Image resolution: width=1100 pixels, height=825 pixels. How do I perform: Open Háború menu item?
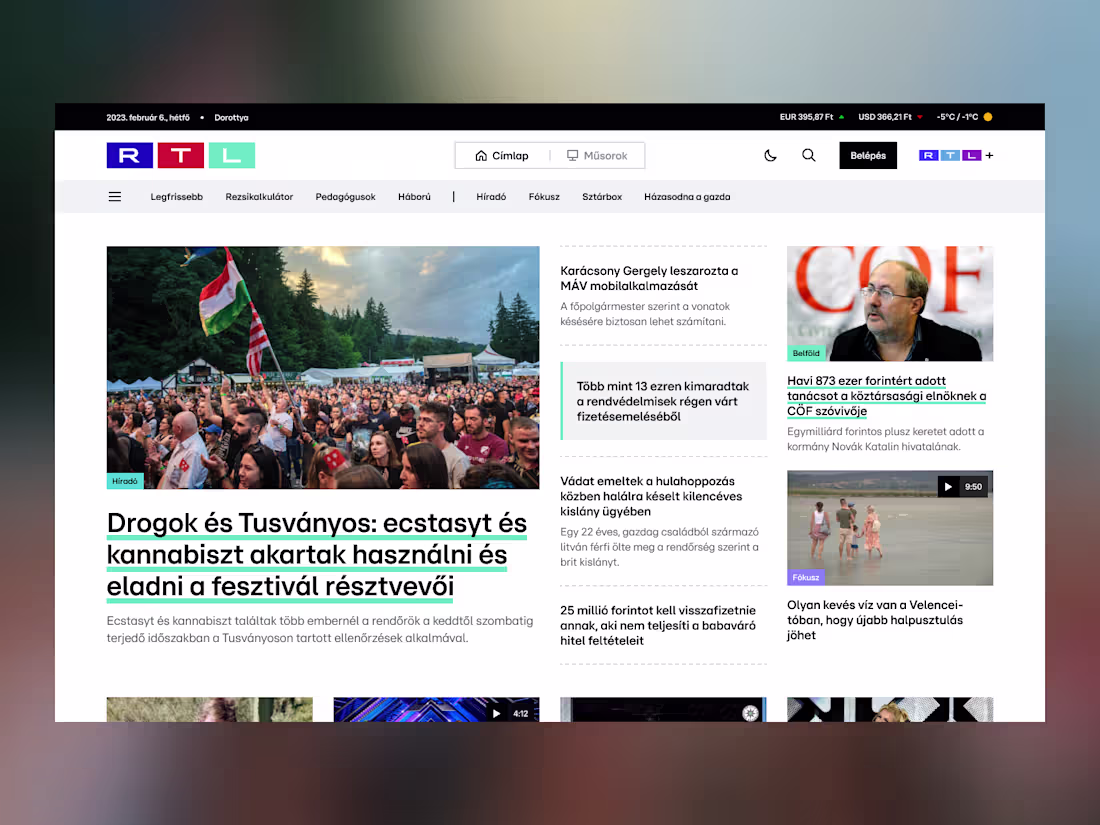point(415,197)
